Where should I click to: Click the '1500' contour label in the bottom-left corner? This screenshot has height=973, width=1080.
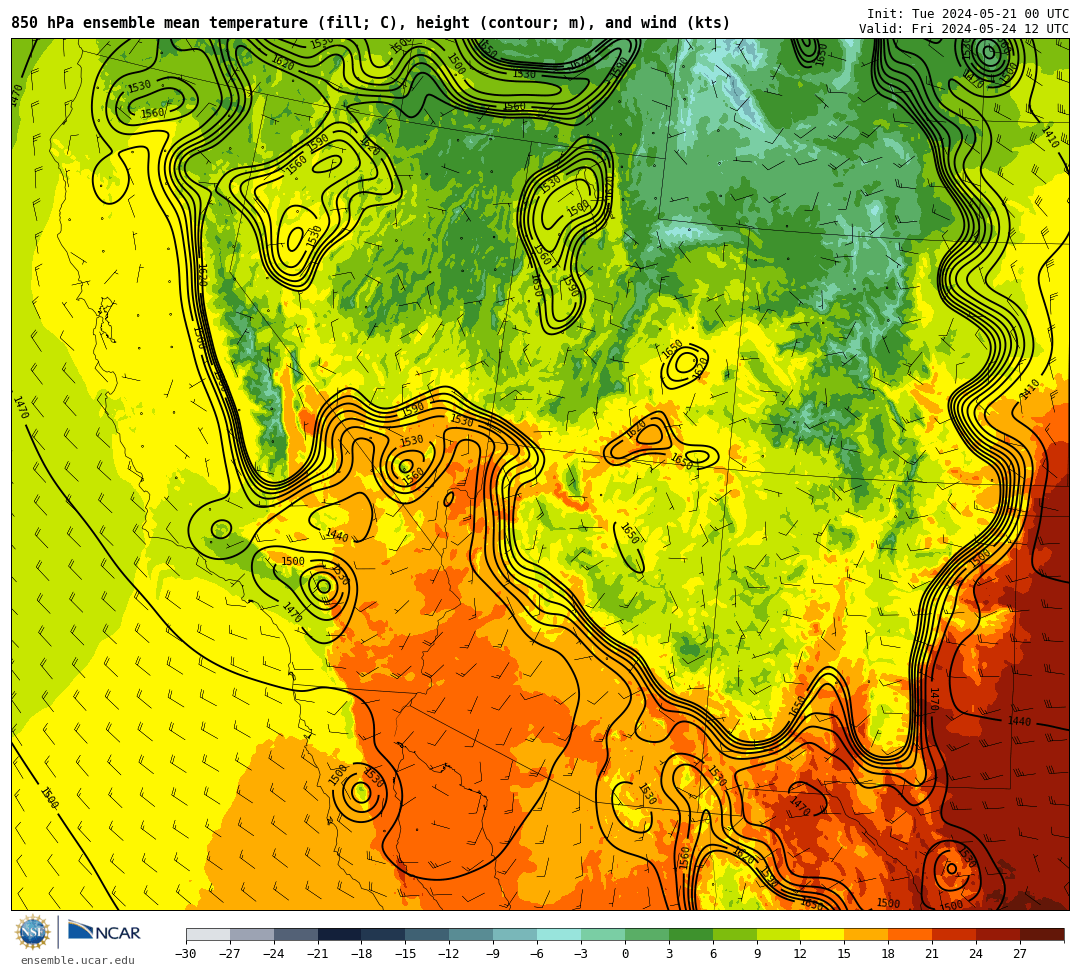50,797
